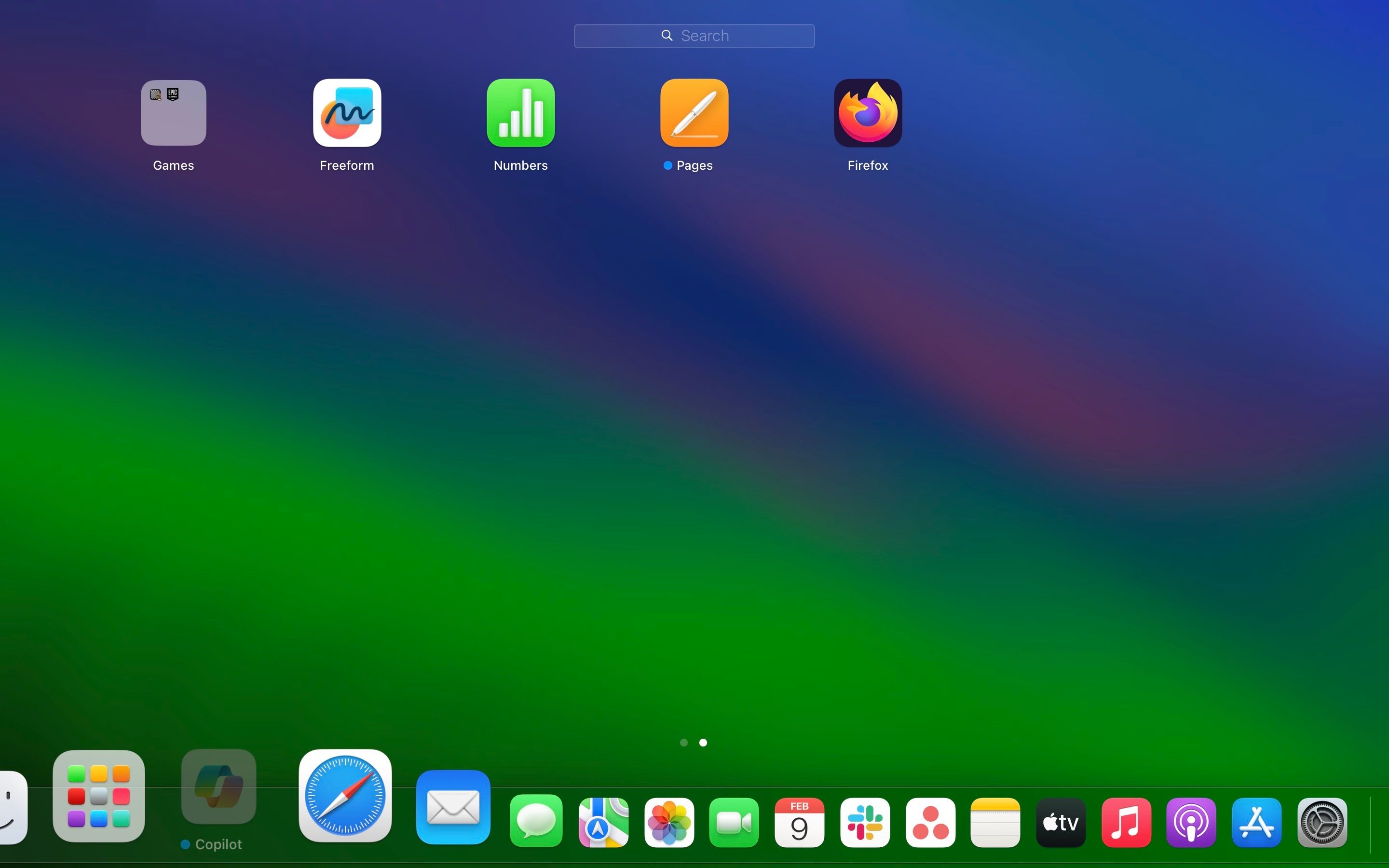Open System Settings from dock

point(1322,822)
